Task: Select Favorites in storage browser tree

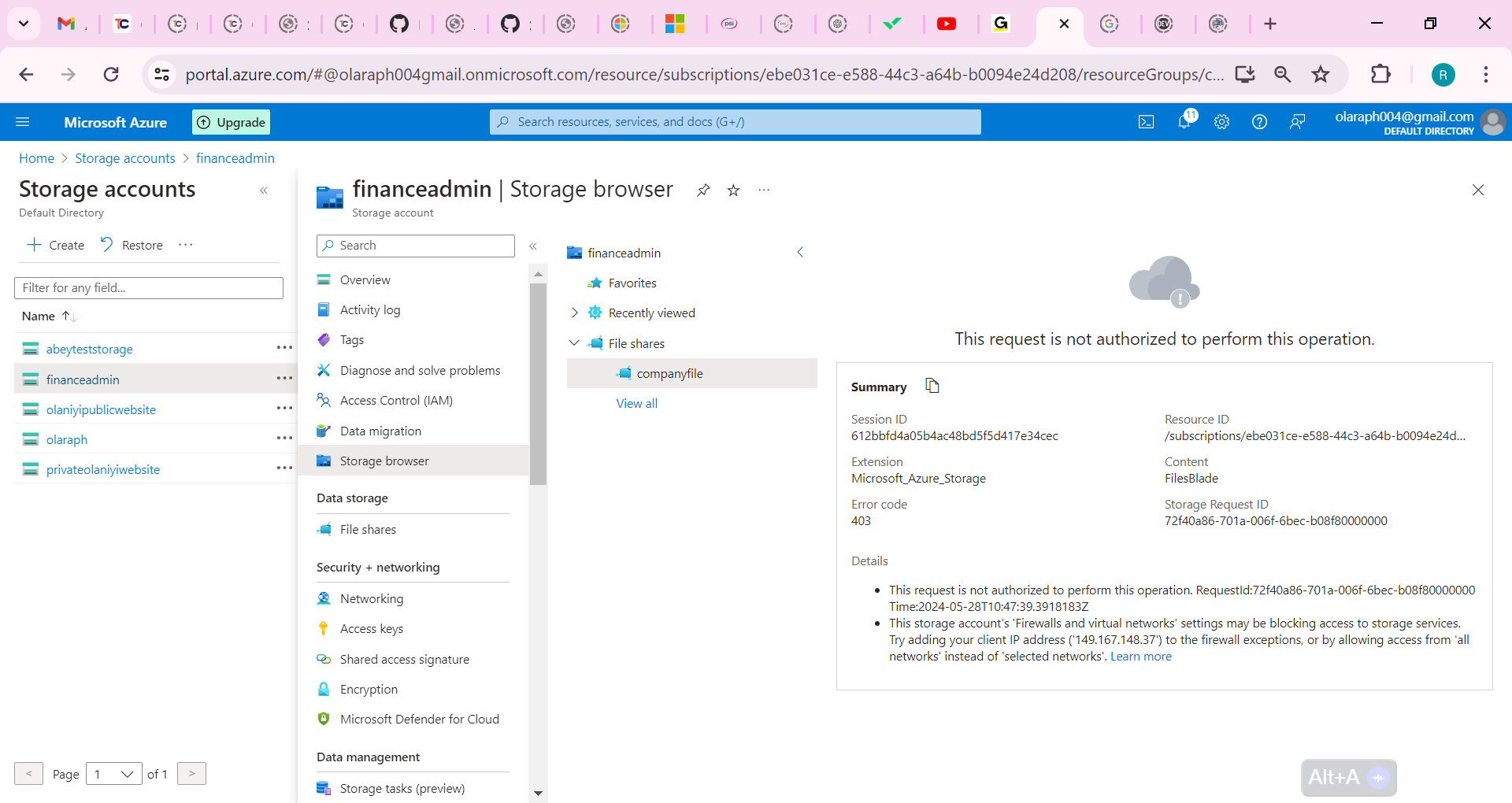Action: [632, 283]
